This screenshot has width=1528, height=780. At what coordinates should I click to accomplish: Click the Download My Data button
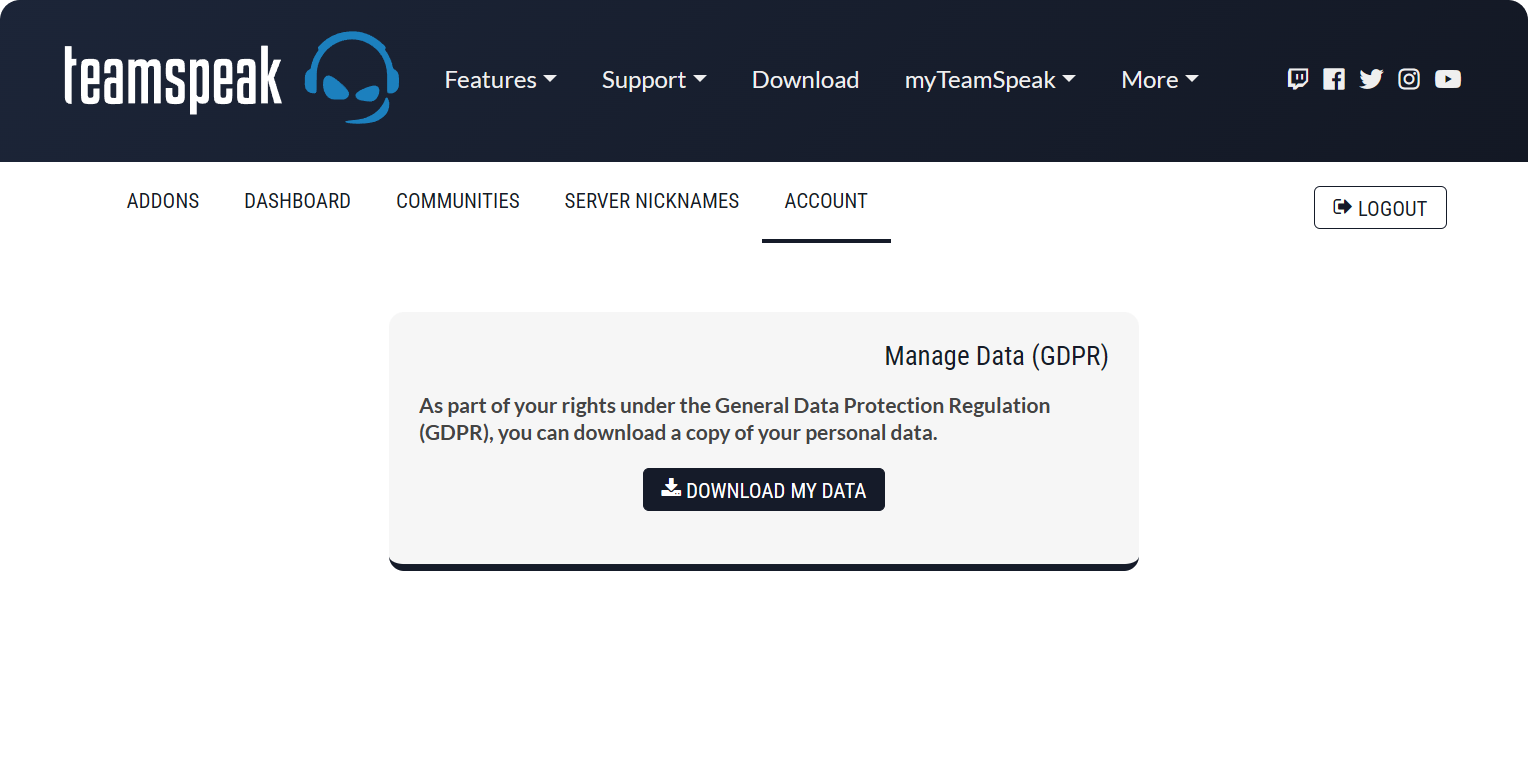tap(764, 490)
